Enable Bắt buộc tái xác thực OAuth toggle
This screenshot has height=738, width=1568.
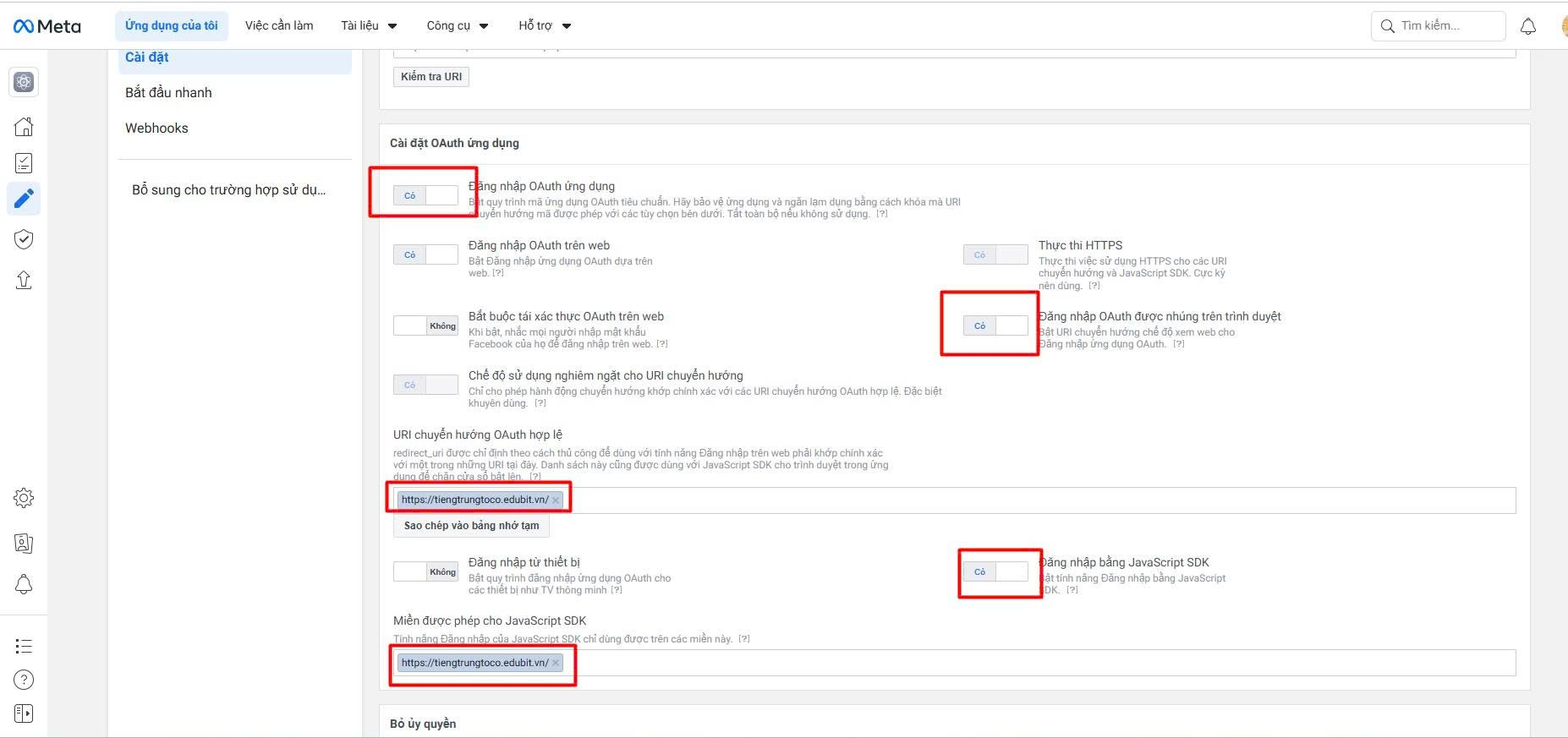(425, 325)
